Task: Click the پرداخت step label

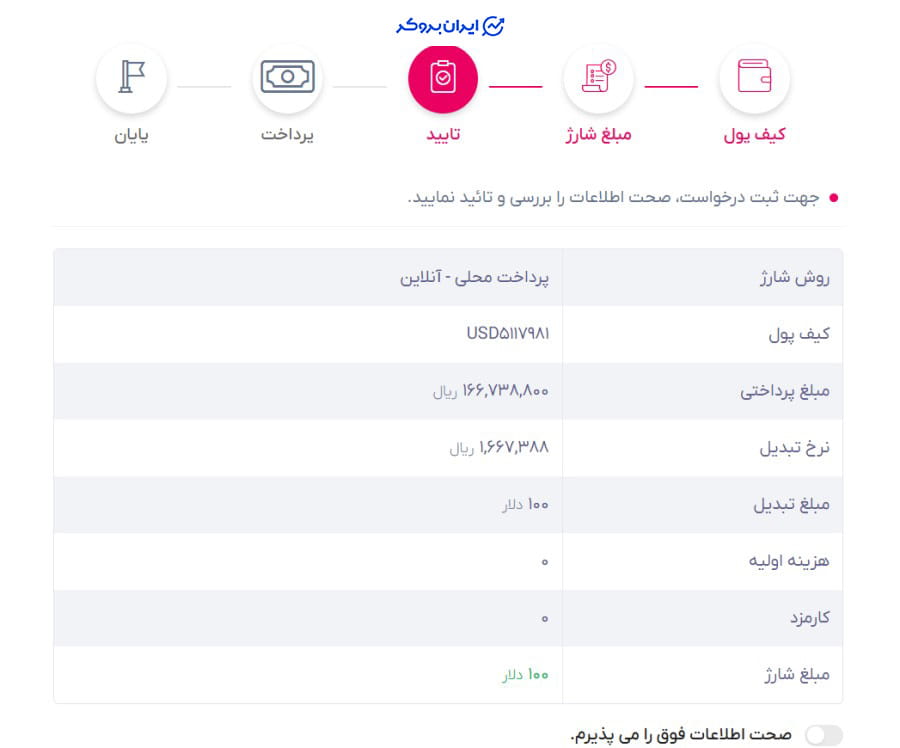Action: click(x=287, y=137)
